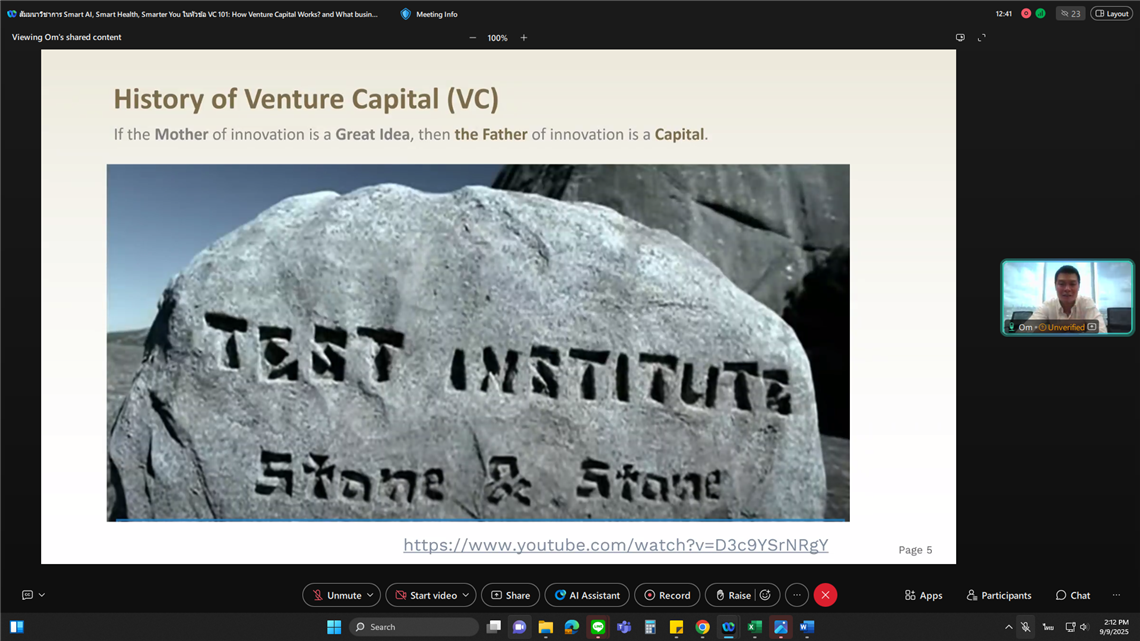Enter full screen view of shared content
Screen dimensions: 1140x641
[x=981, y=38]
